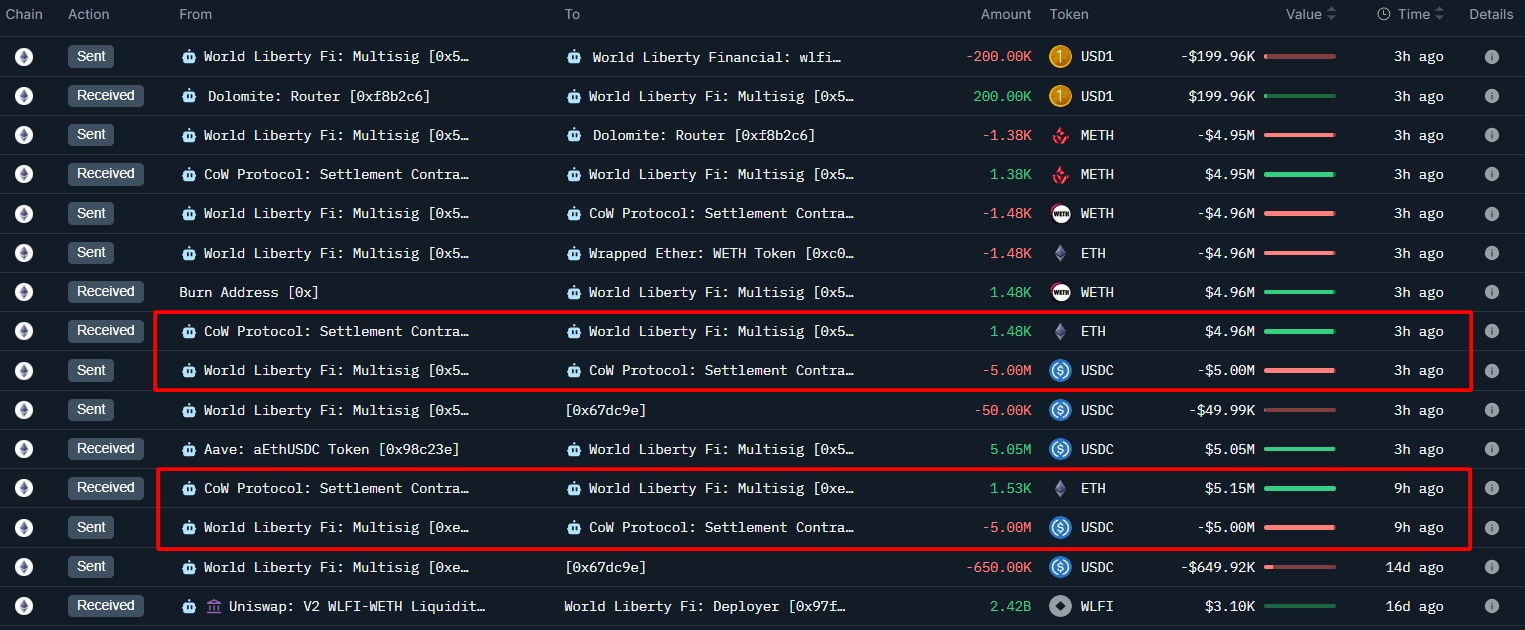Click Ethereum chain icon in 16d ago row
Image resolution: width=1525 pixels, height=630 pixels.
coord(24,606)
